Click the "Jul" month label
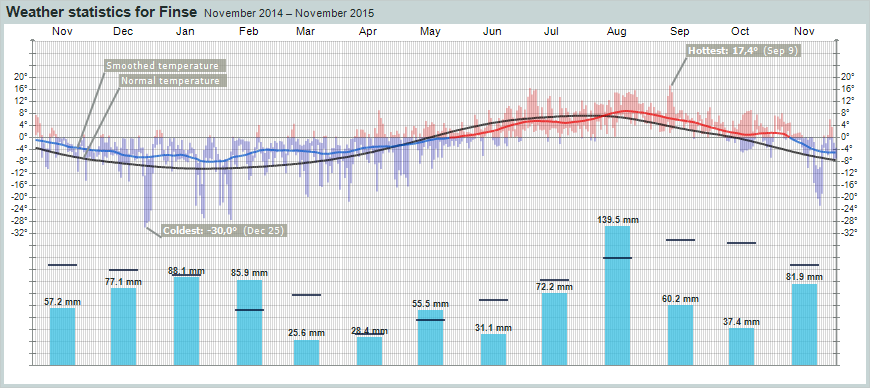This screenshot has width=870, height=388. 551,32
